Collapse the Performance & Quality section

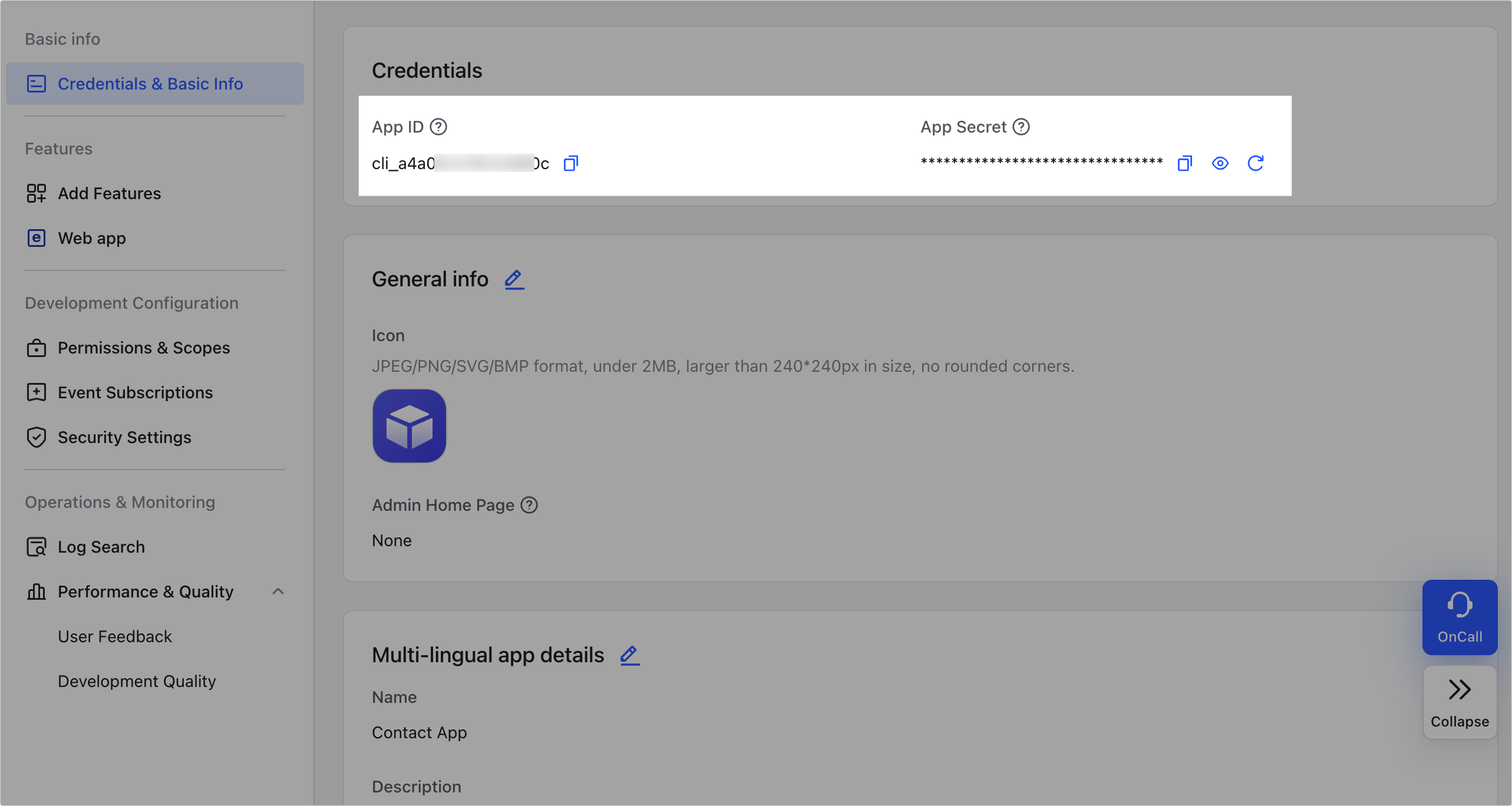[x=278, y=592]
